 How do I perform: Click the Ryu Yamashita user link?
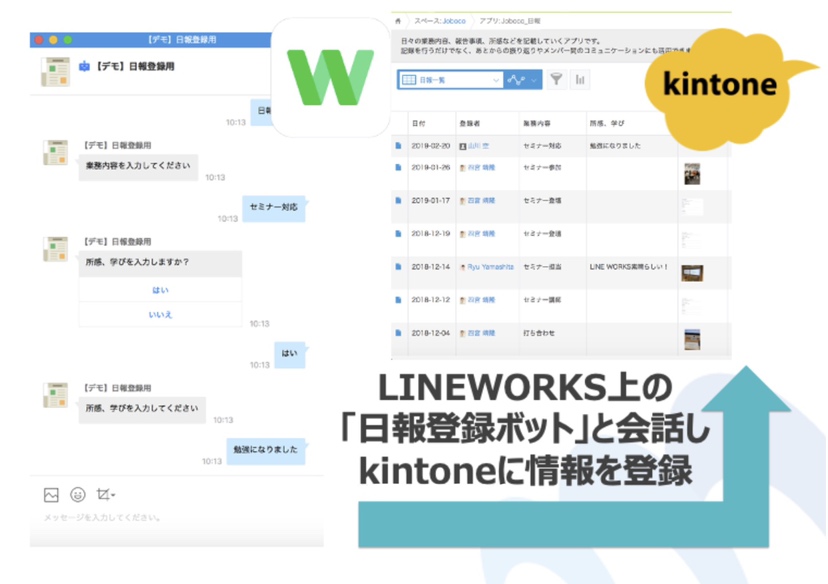[490, 267]
